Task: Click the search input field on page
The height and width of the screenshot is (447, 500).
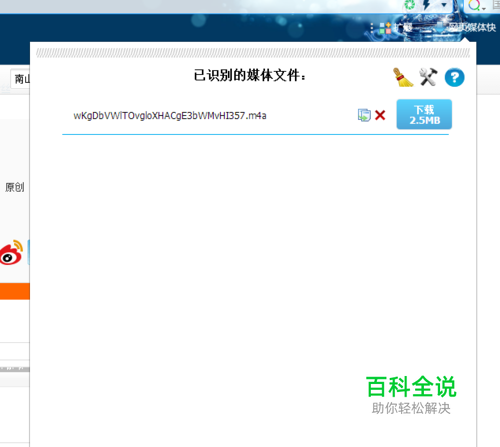Action: [20, 79]
